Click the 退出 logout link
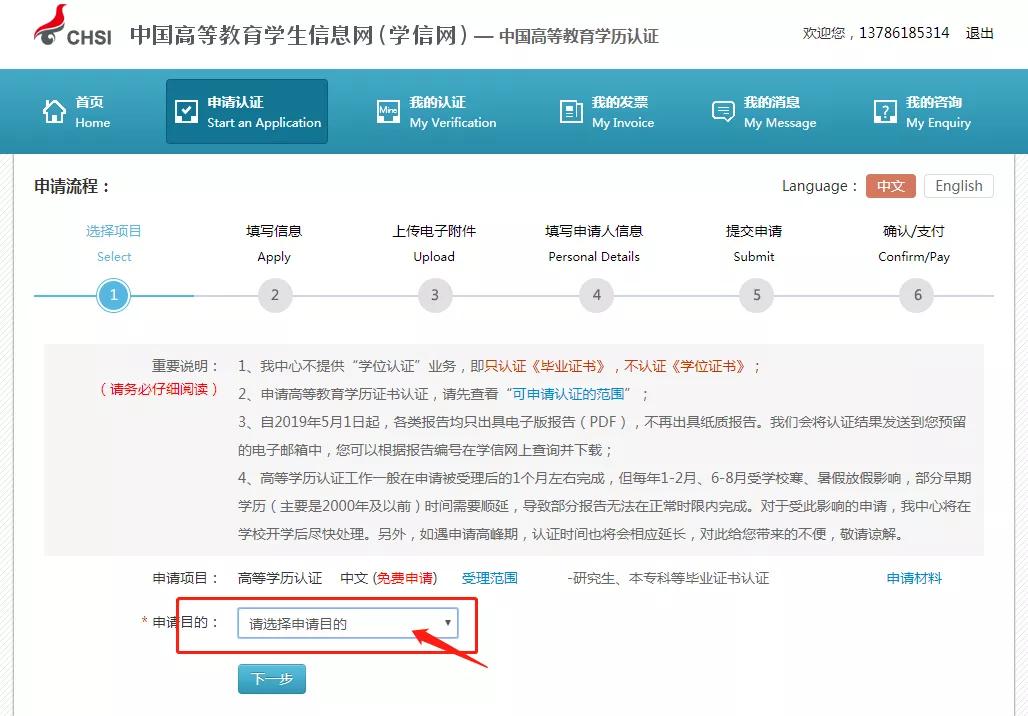 [x=979, y=33]
